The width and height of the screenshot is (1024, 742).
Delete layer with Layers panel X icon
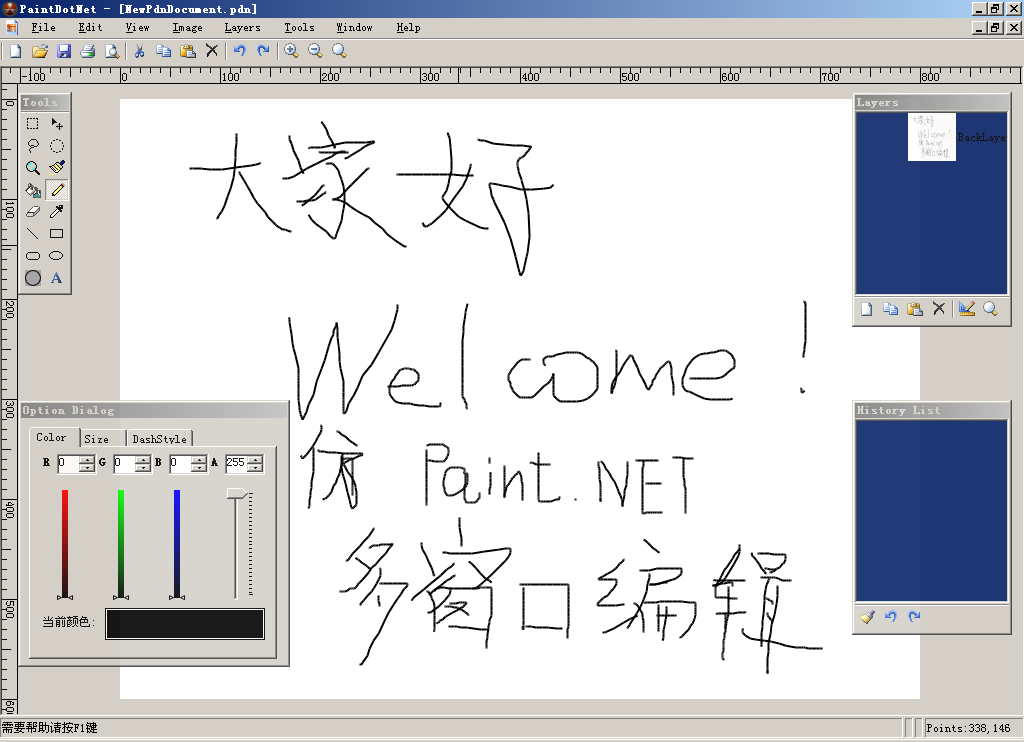[x=938, y=309]
